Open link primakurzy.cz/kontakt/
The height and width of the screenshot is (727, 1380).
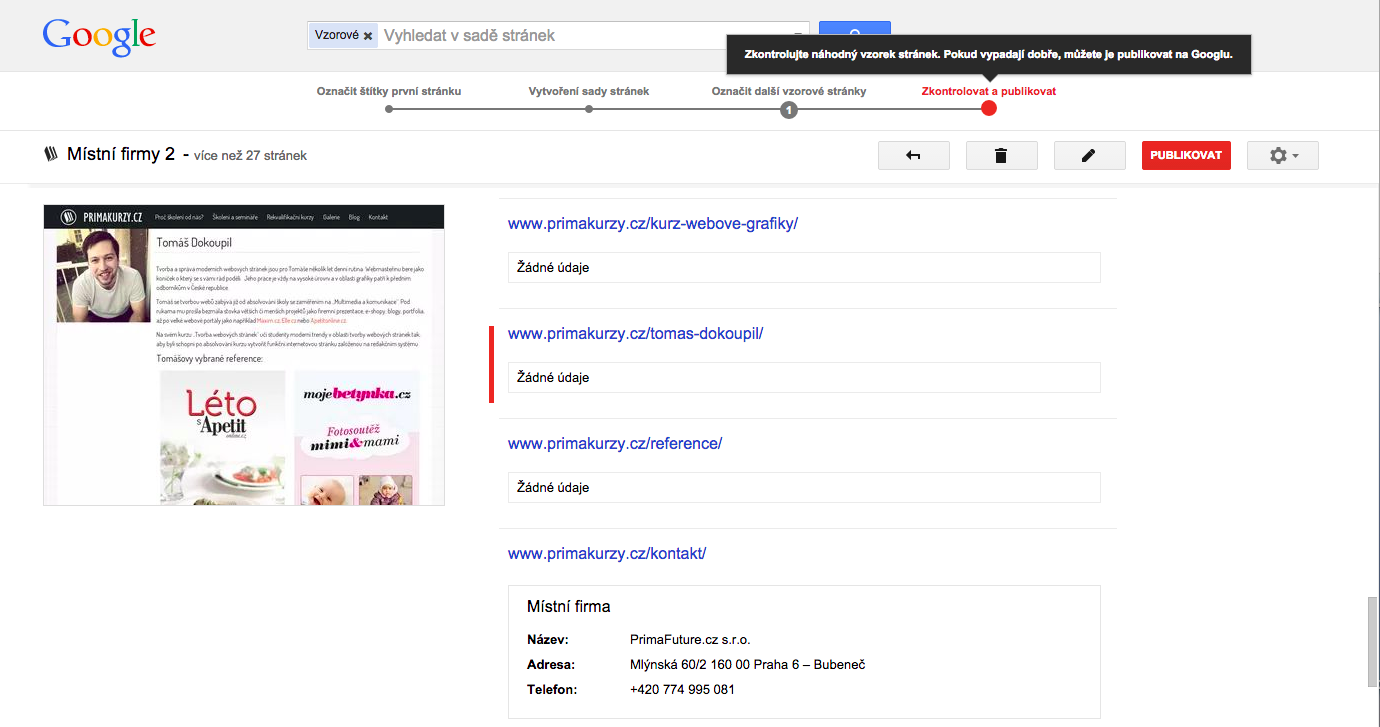607,553
